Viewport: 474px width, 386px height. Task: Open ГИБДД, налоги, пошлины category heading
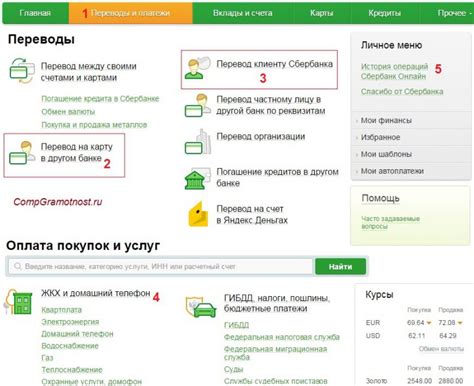pyautogui.click(x=277, y=303)
